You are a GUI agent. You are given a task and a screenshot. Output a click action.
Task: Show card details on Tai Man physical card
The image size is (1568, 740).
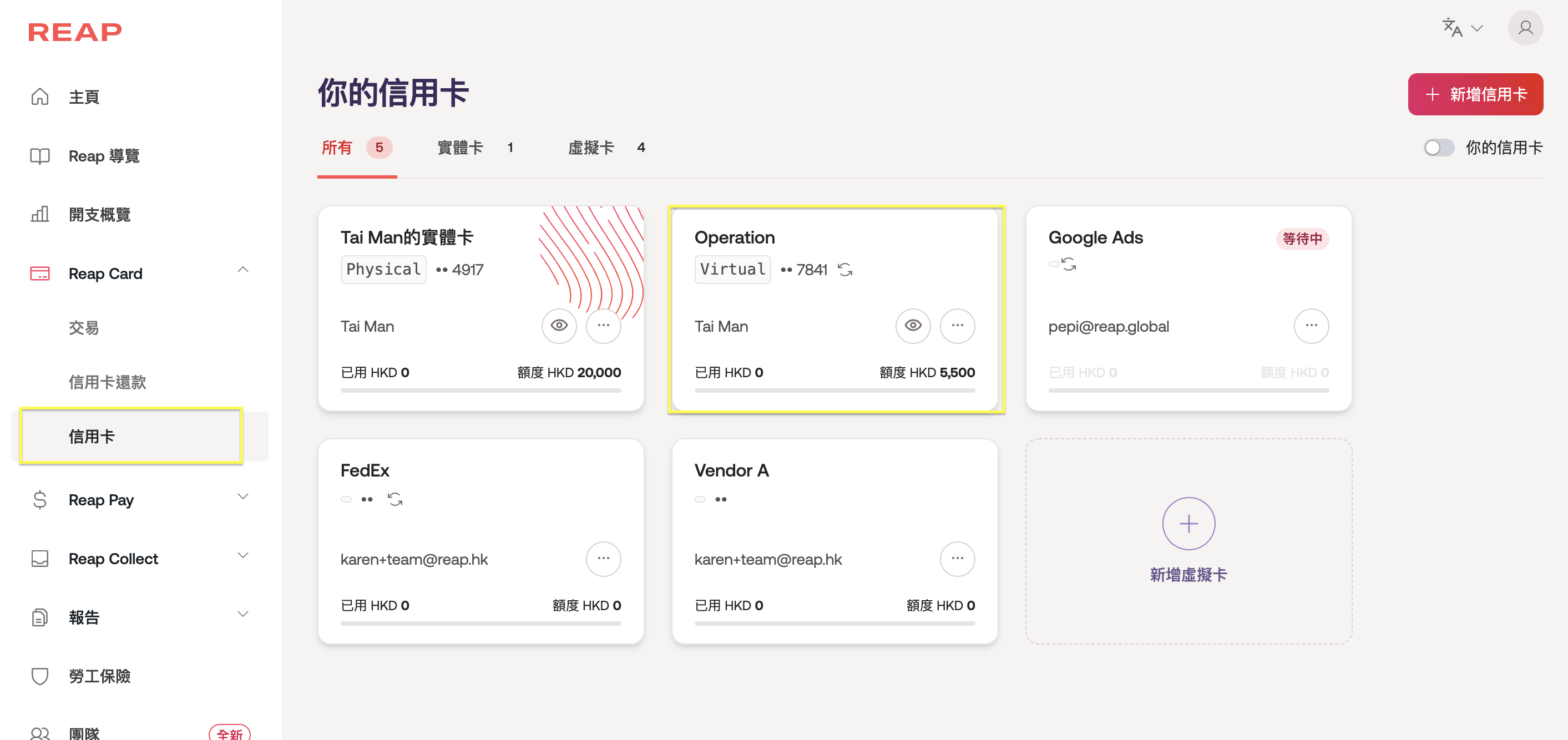[x=559, y=326]
